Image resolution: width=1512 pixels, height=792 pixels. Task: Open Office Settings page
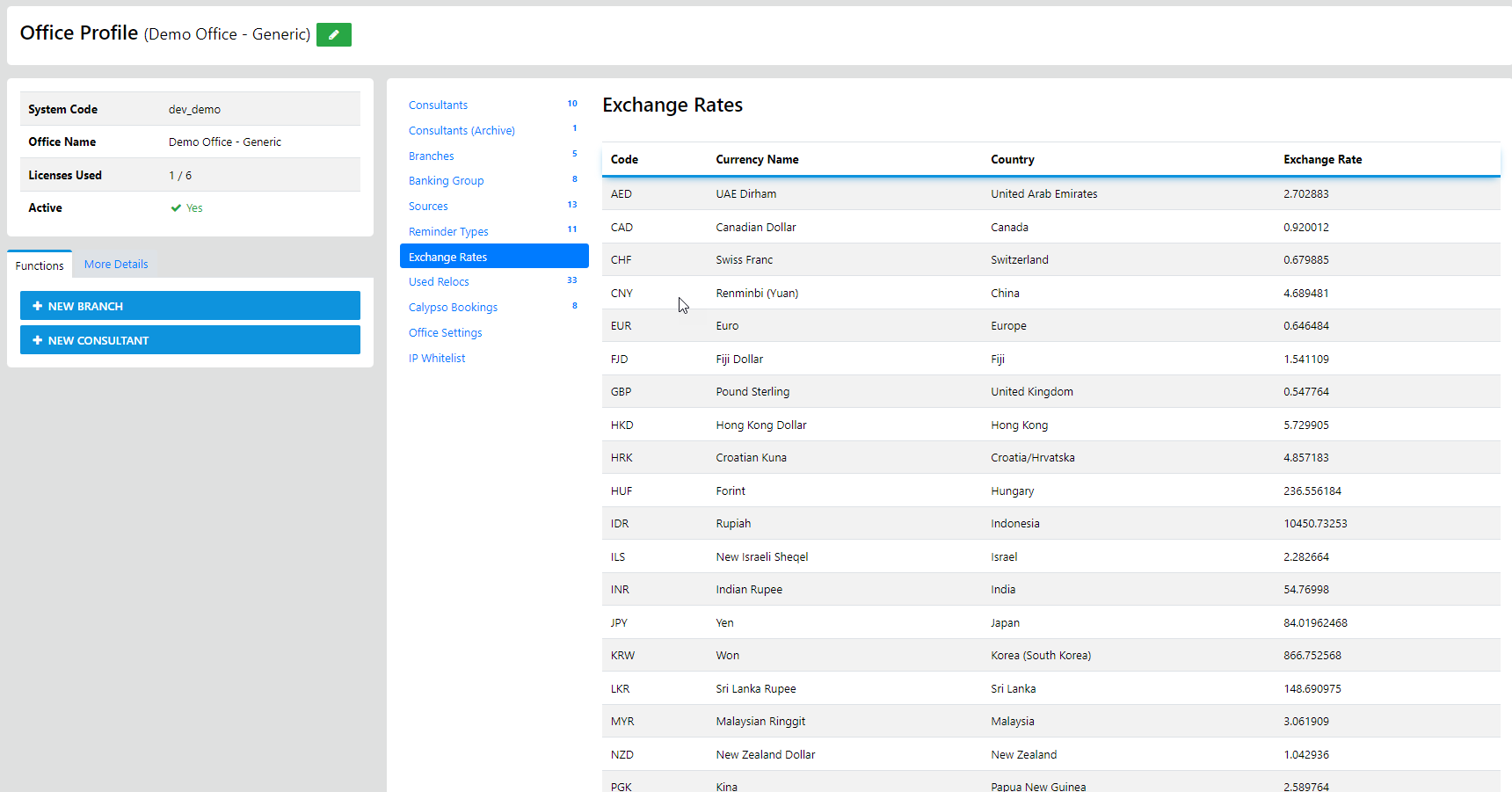pyautogui.click(x=445, y=333)
